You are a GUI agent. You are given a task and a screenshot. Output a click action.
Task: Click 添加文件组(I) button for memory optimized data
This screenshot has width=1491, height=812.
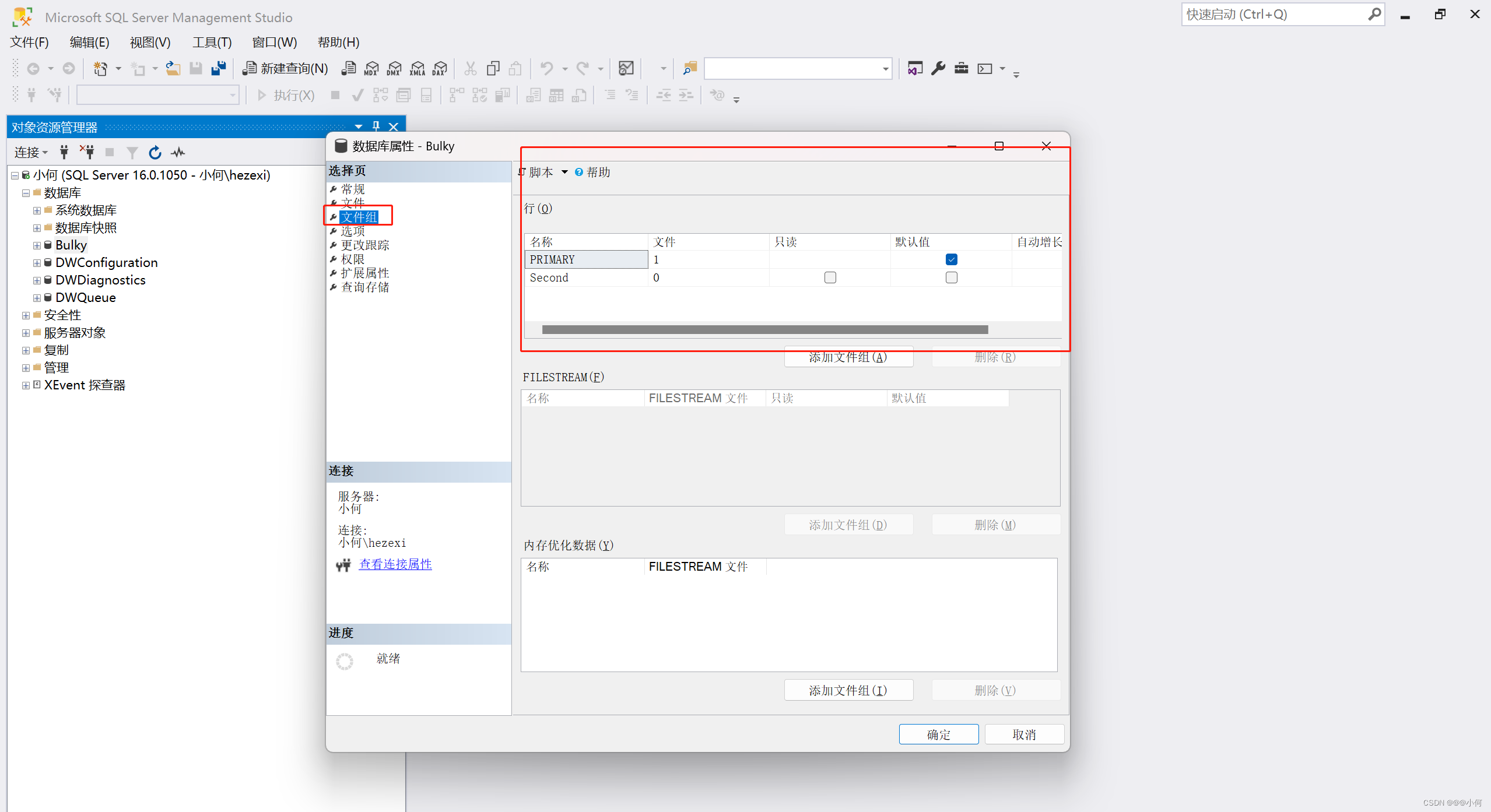click(x=848, y=690)
